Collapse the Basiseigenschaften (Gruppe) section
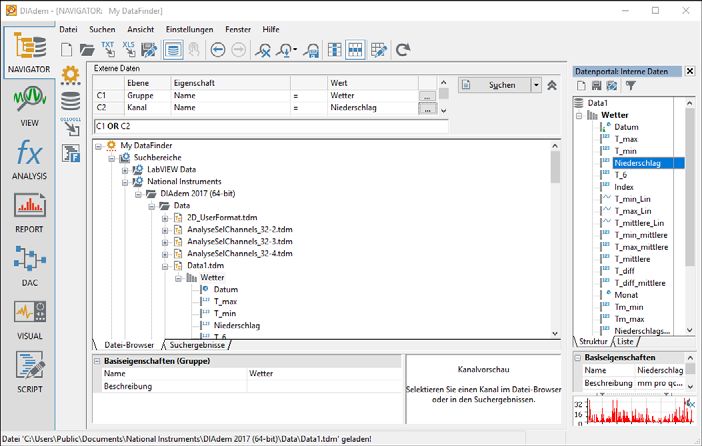702x446 pixels. point(97,361)
